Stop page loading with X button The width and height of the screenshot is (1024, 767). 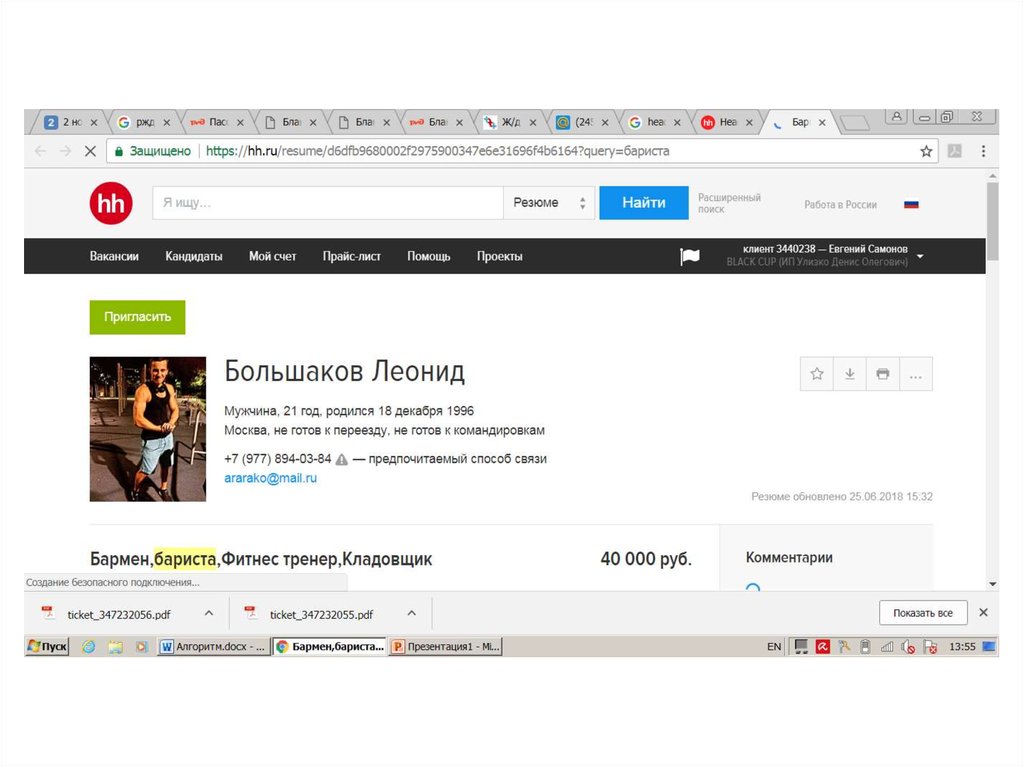coord(89,151)
